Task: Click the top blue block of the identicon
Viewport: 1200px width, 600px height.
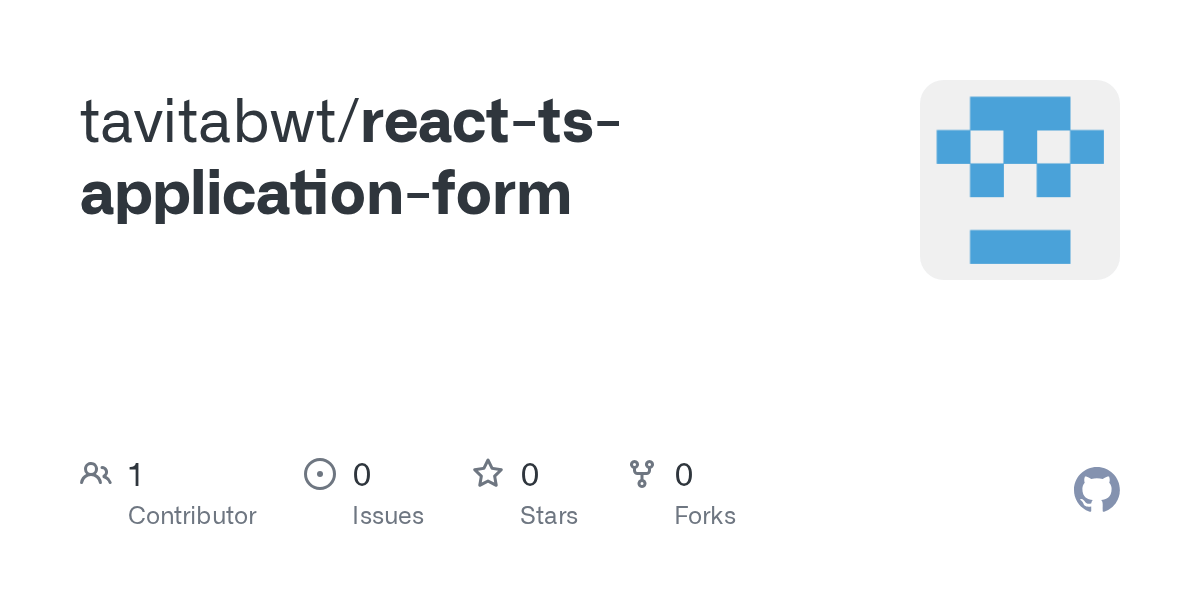Action: click(x=1020, y=112)
